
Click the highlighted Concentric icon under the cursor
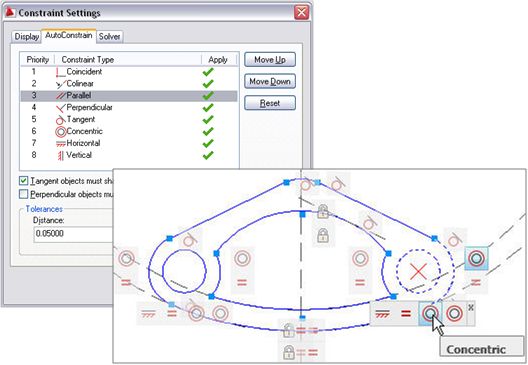coord(430,313)
